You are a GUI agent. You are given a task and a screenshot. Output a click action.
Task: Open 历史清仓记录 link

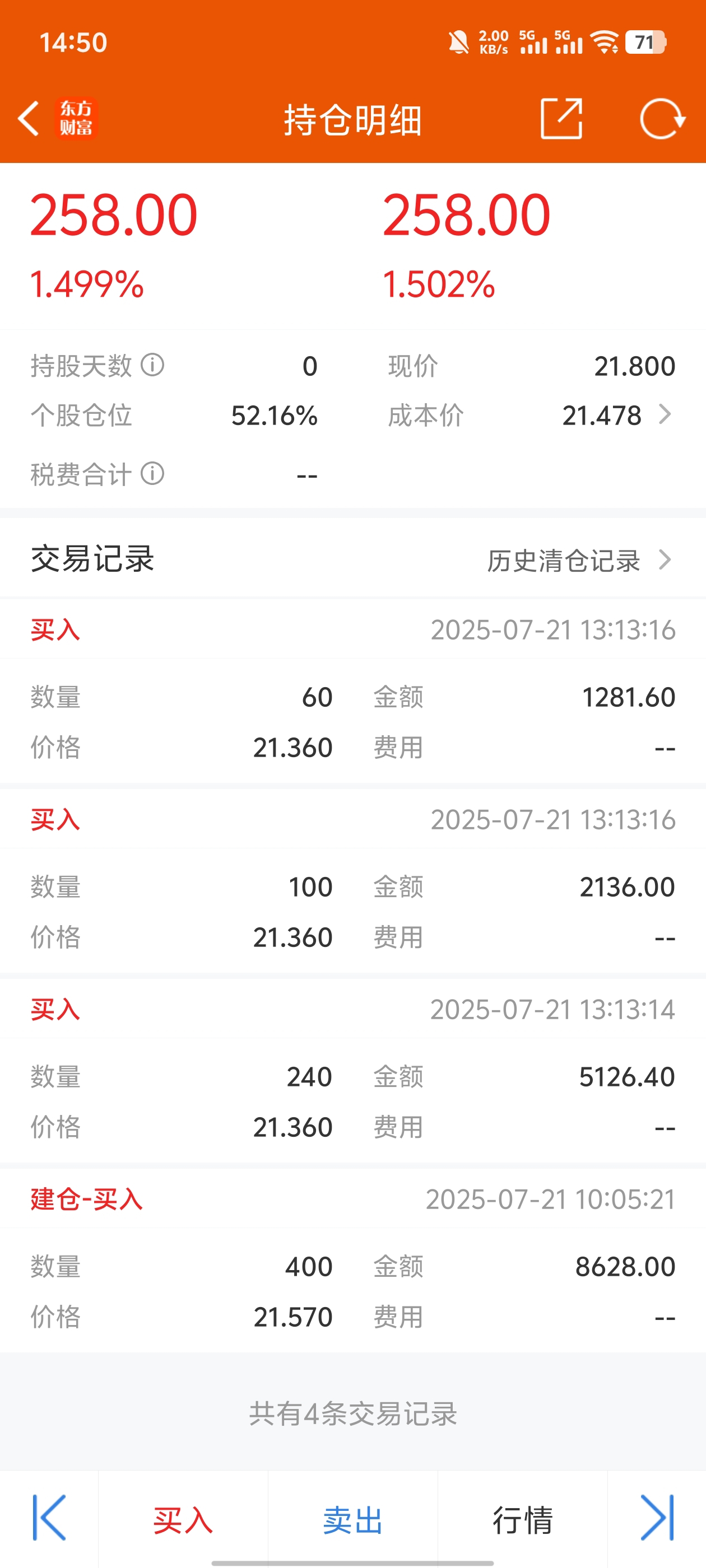[x=564, y=560]
